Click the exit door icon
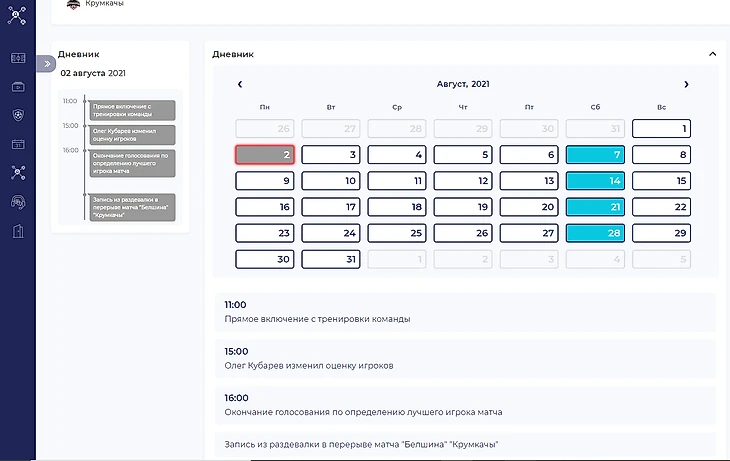 [17, 231]
